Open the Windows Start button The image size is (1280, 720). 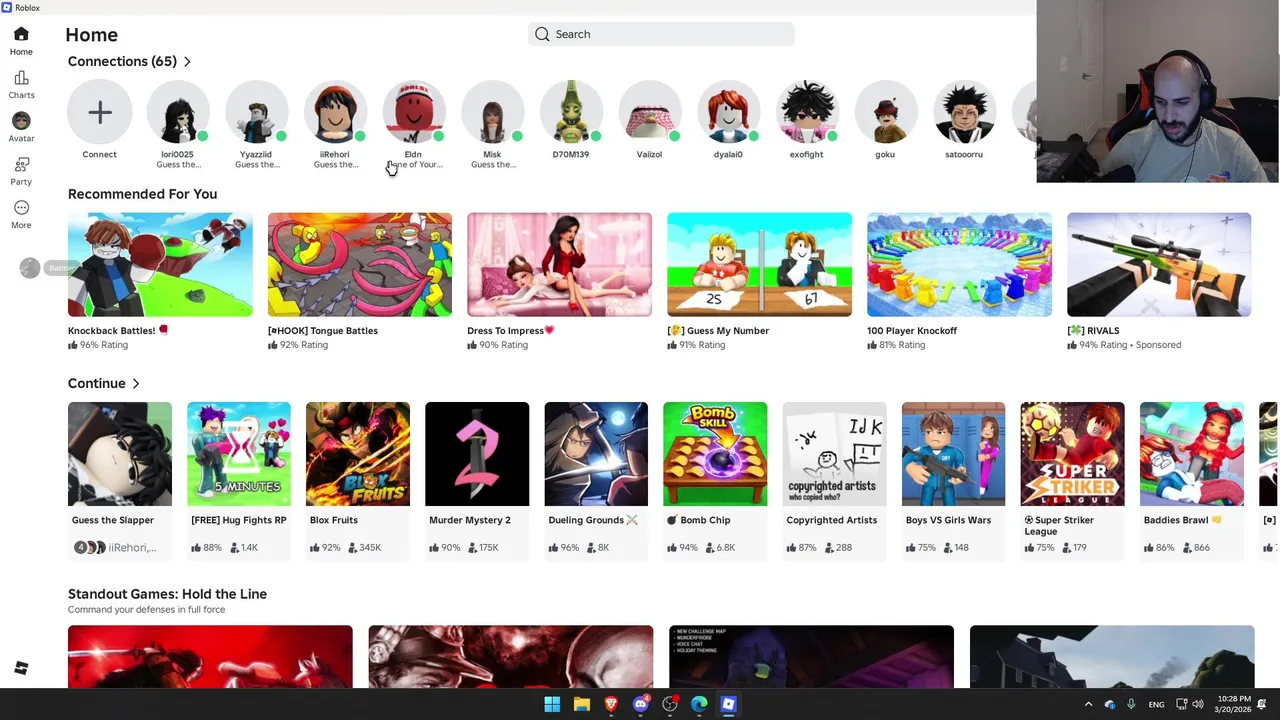552,704
